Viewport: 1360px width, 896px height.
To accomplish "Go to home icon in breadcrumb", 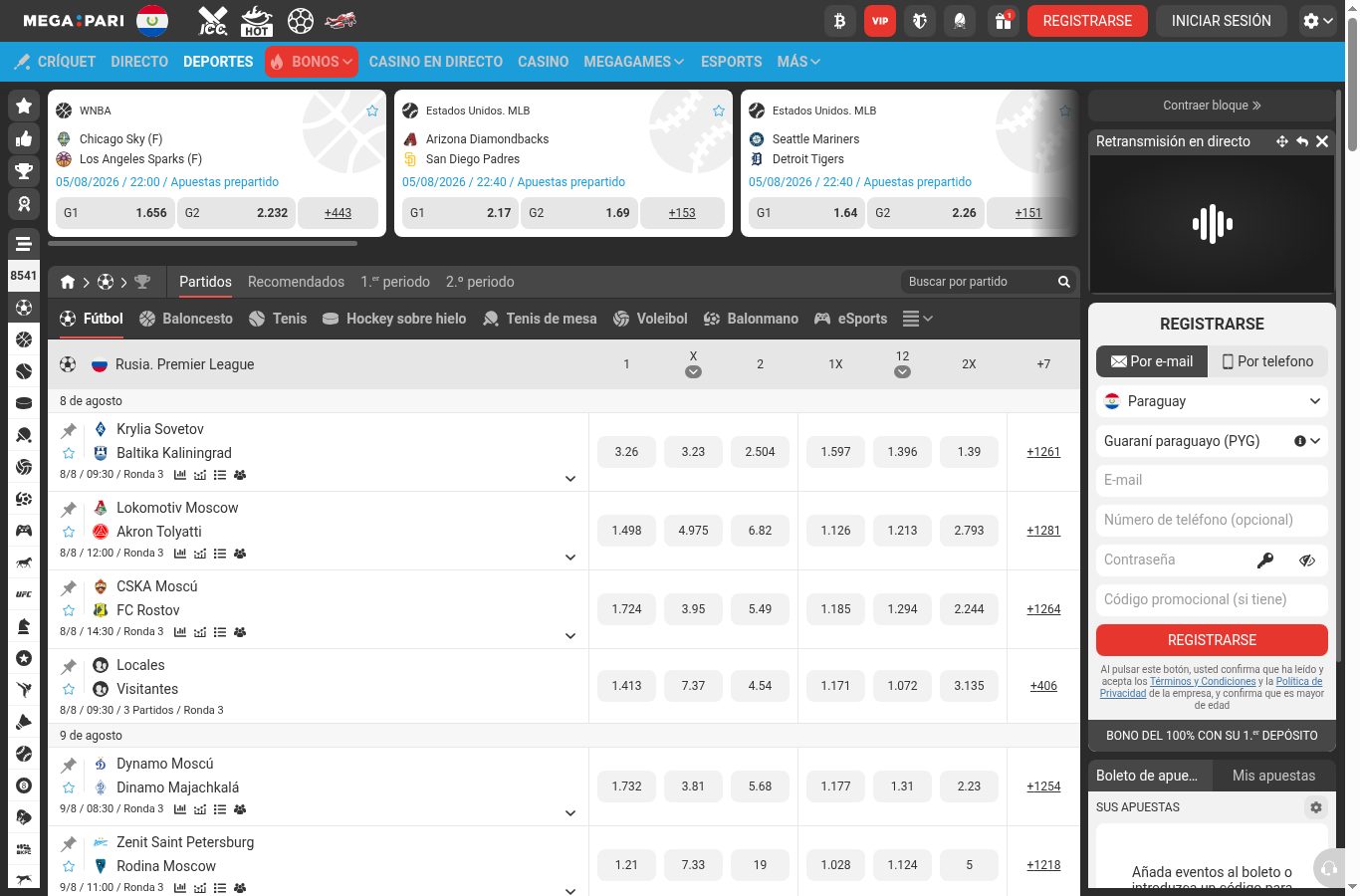I will (68, 282).
